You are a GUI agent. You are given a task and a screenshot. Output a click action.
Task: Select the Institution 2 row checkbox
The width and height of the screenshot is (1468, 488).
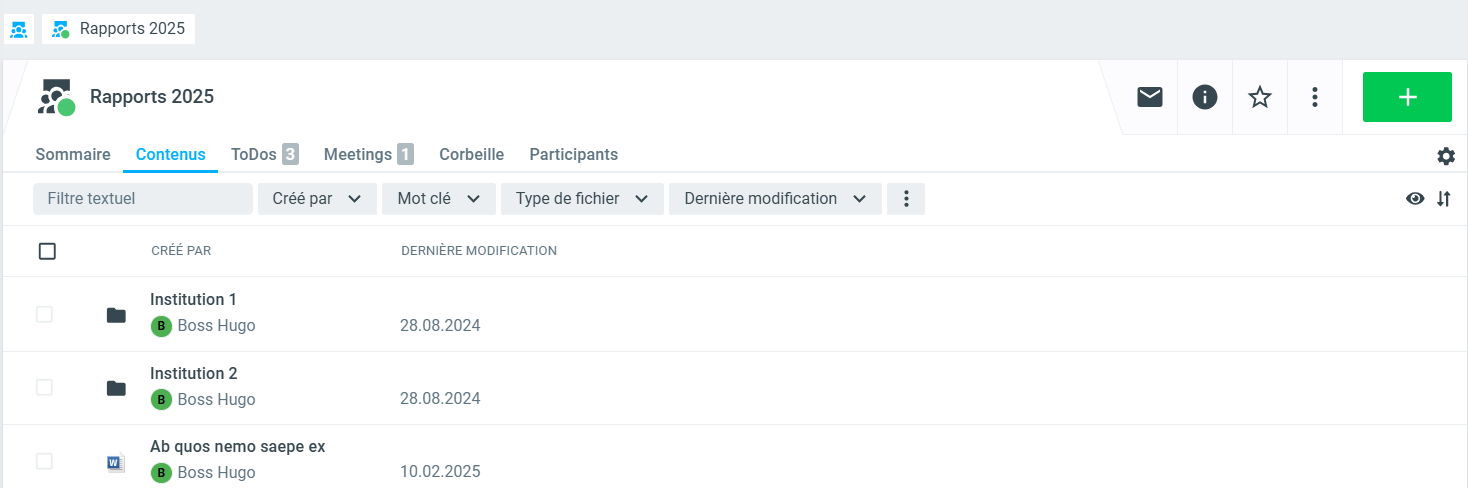[44, 387]
